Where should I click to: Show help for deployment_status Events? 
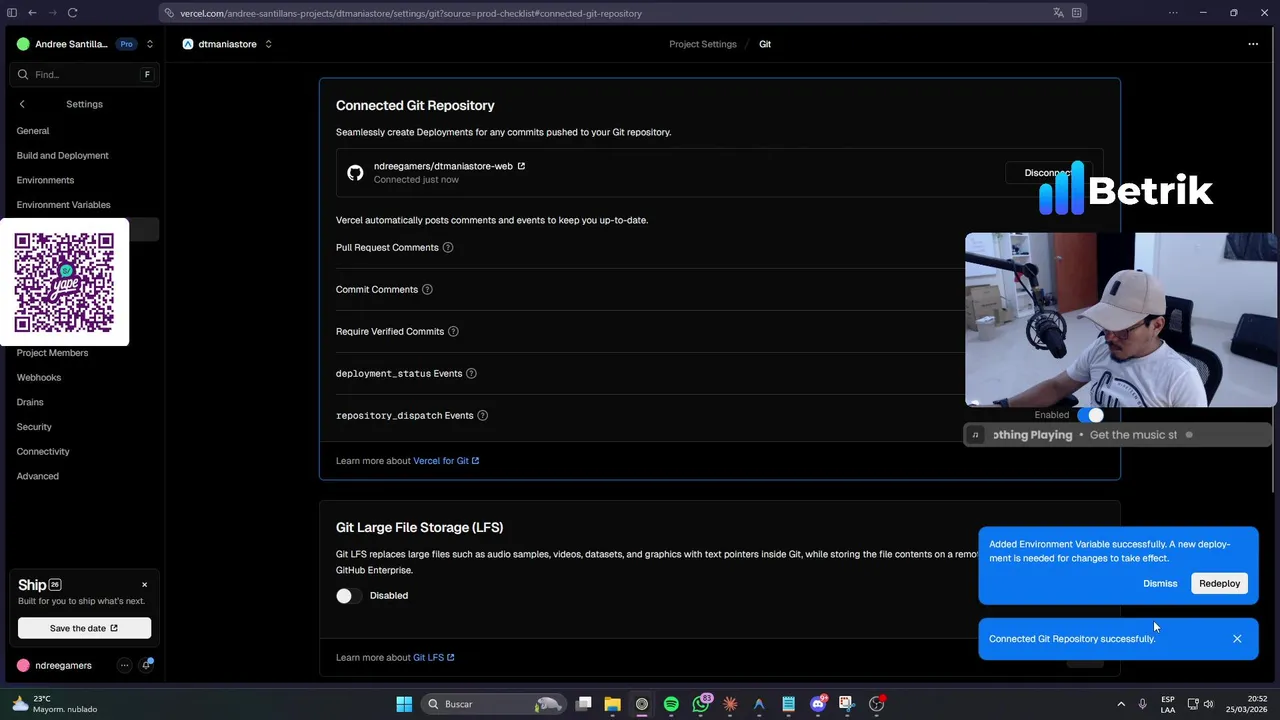[x=471, y=373]
